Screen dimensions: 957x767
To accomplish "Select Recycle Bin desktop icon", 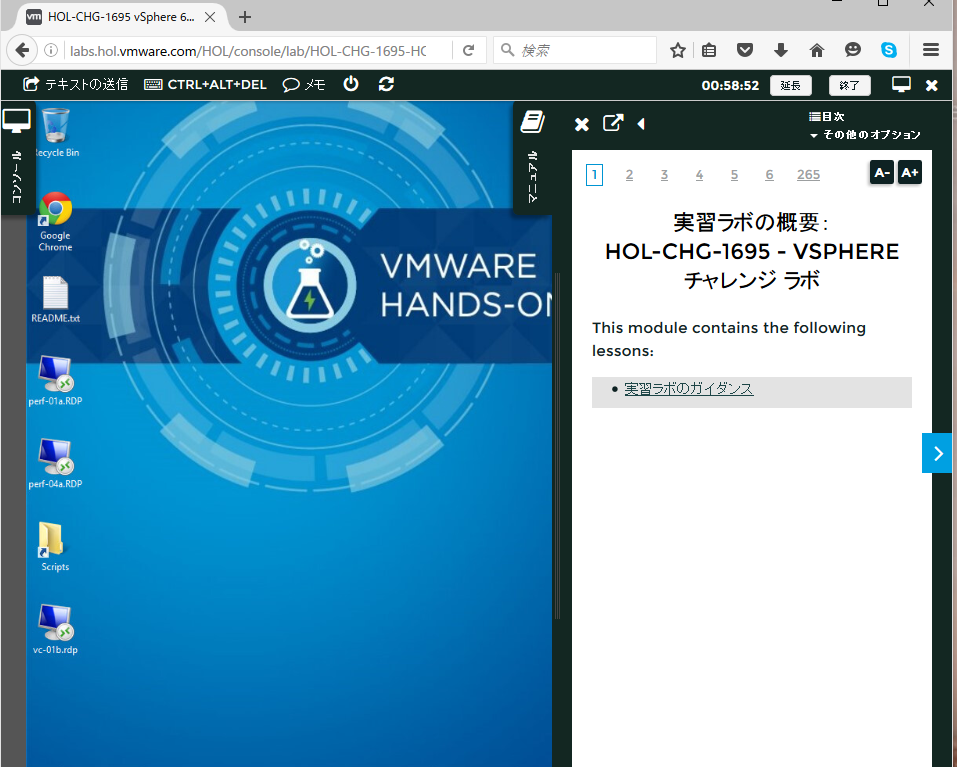I will point(56,132).
